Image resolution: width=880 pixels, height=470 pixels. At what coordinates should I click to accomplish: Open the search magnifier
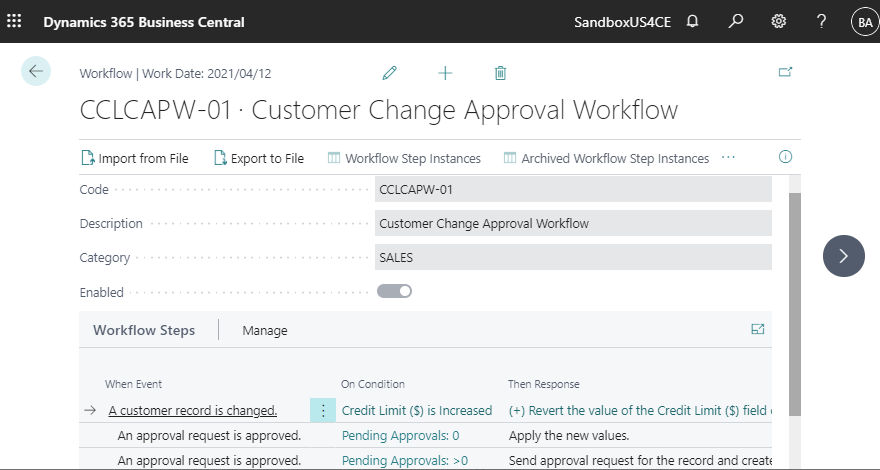click(735, 22)
